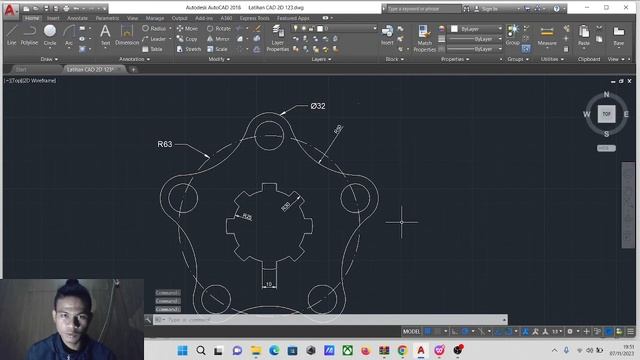Screen dimensions: 640x360
Task: Click the Group tool
Action: (512, 35)
